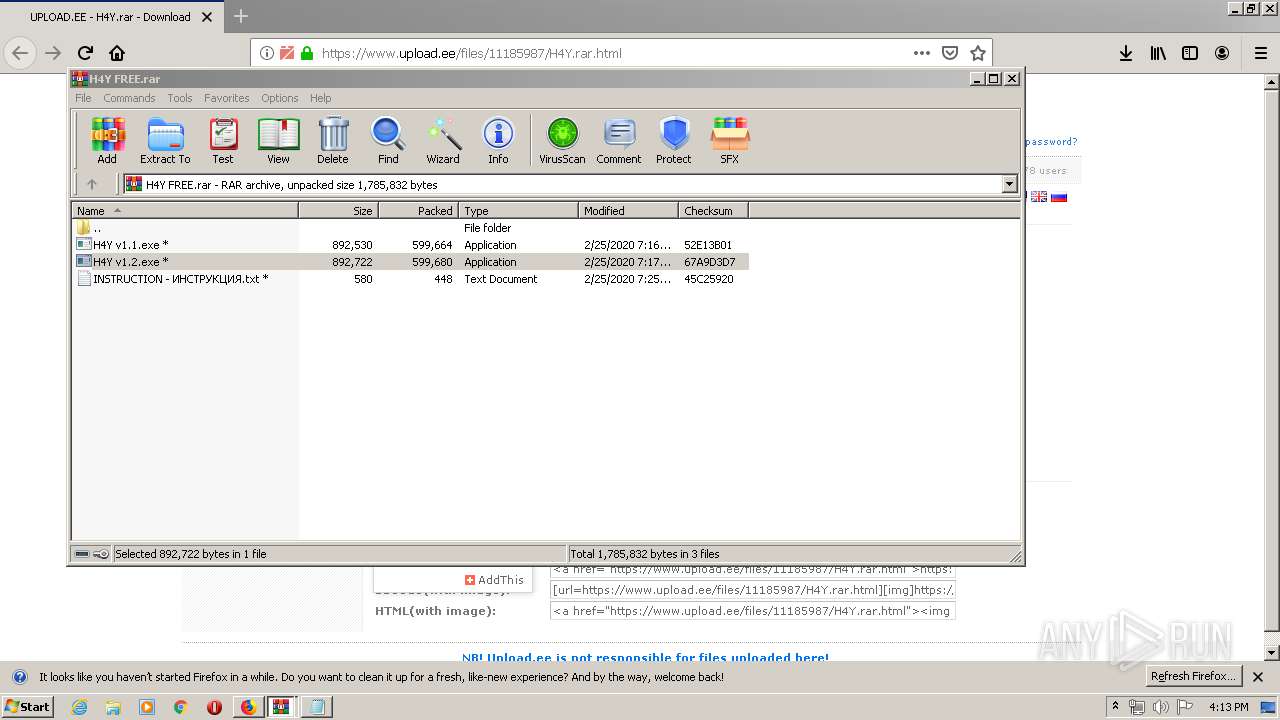Viewport: 1280px width, 720px height.
Task: Click the Delete trash can icon
Action: [x=333, y=140]
